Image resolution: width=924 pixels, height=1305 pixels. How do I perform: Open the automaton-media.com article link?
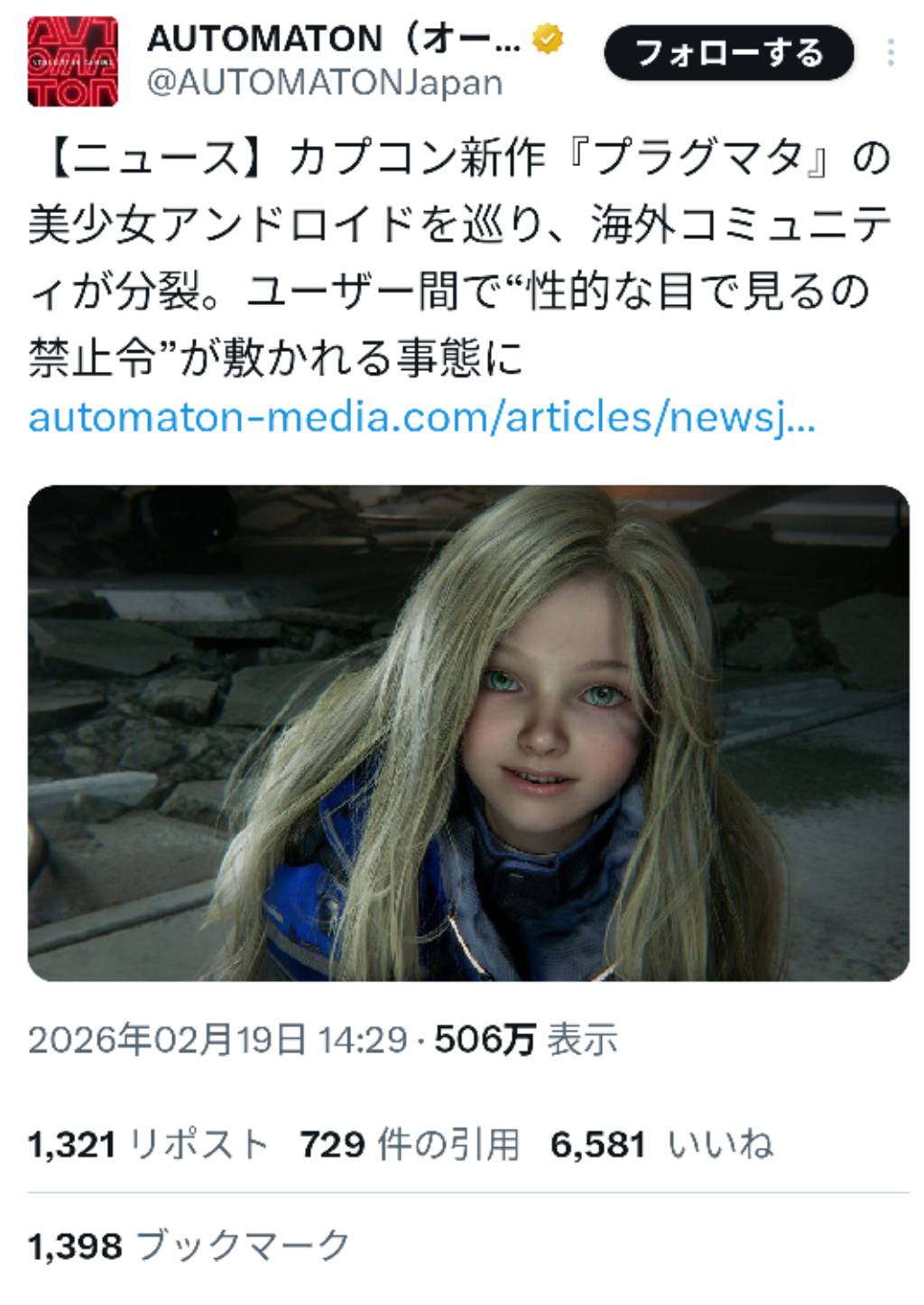coord(422,418)
